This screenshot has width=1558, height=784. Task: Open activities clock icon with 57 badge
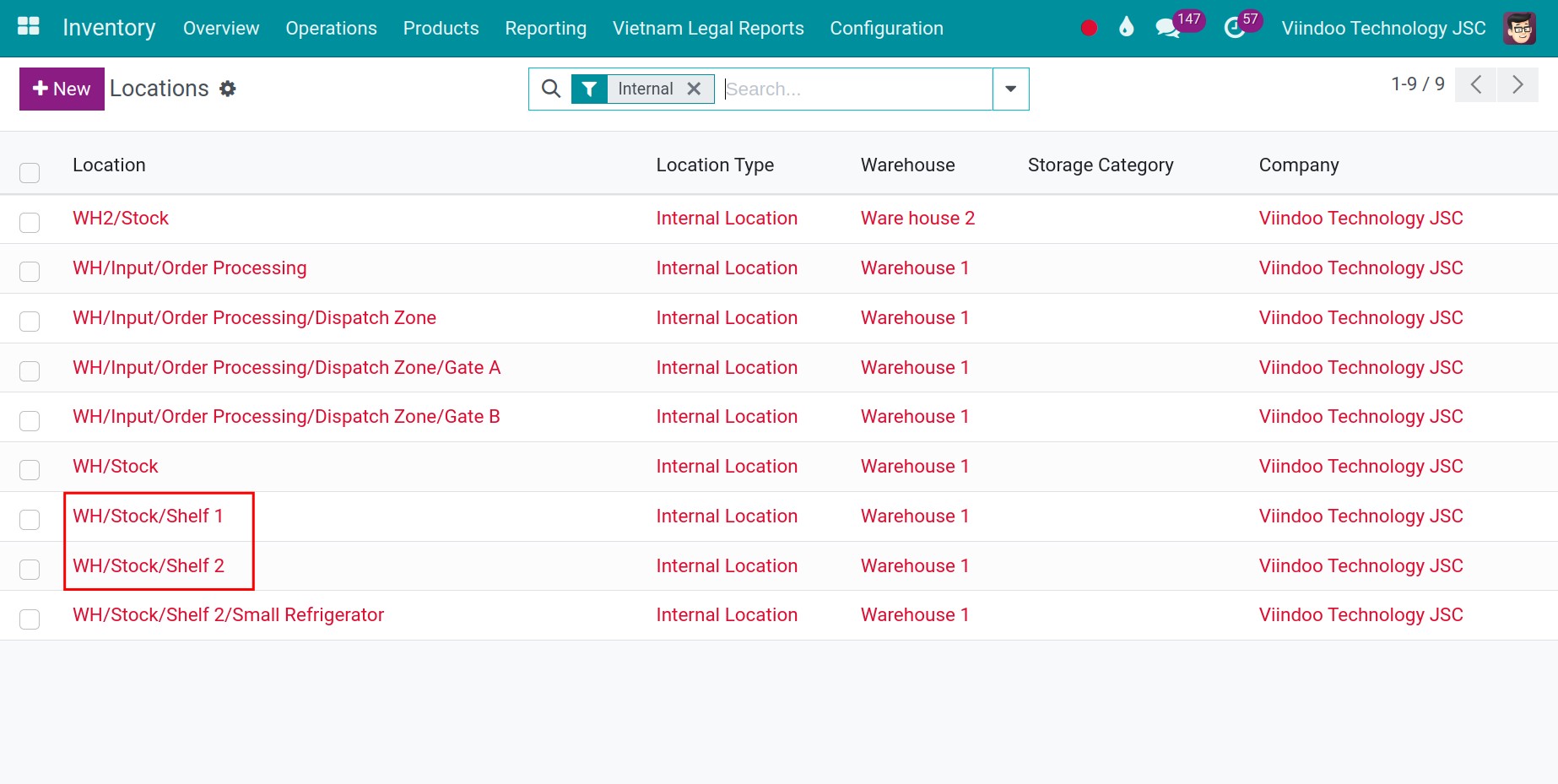(1235, 28)
